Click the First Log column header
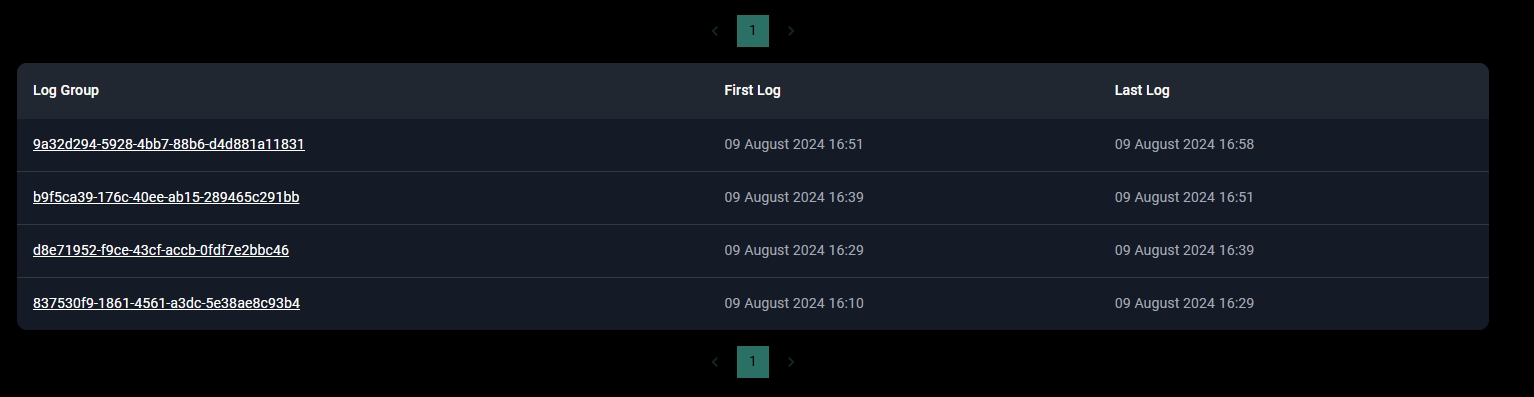 coord(752,90)
